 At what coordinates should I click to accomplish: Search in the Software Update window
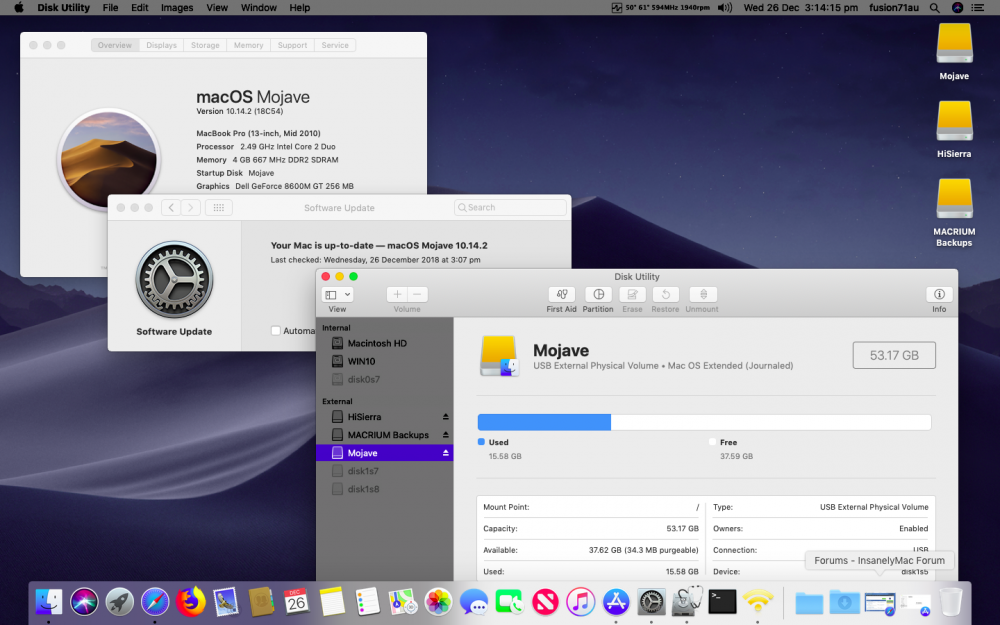(510, 207)
